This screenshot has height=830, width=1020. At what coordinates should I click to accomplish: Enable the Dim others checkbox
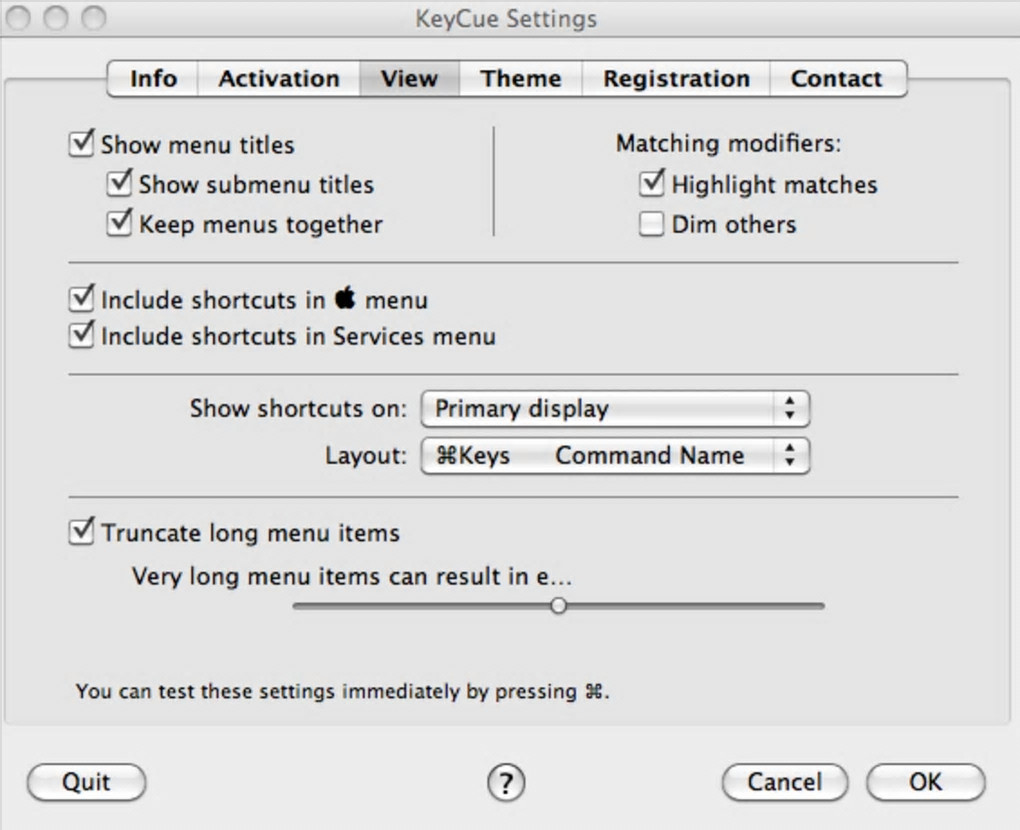click(x=652, y=224)
